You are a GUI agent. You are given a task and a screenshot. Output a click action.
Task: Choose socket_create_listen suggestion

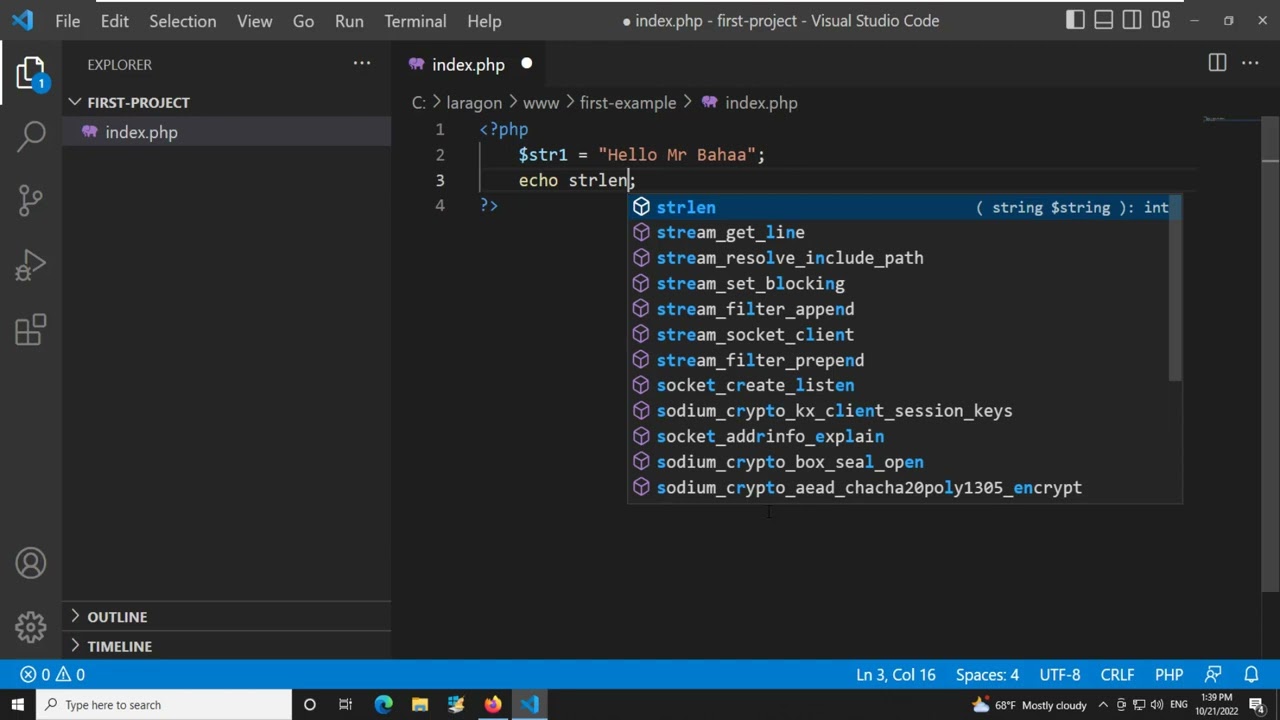898,385
